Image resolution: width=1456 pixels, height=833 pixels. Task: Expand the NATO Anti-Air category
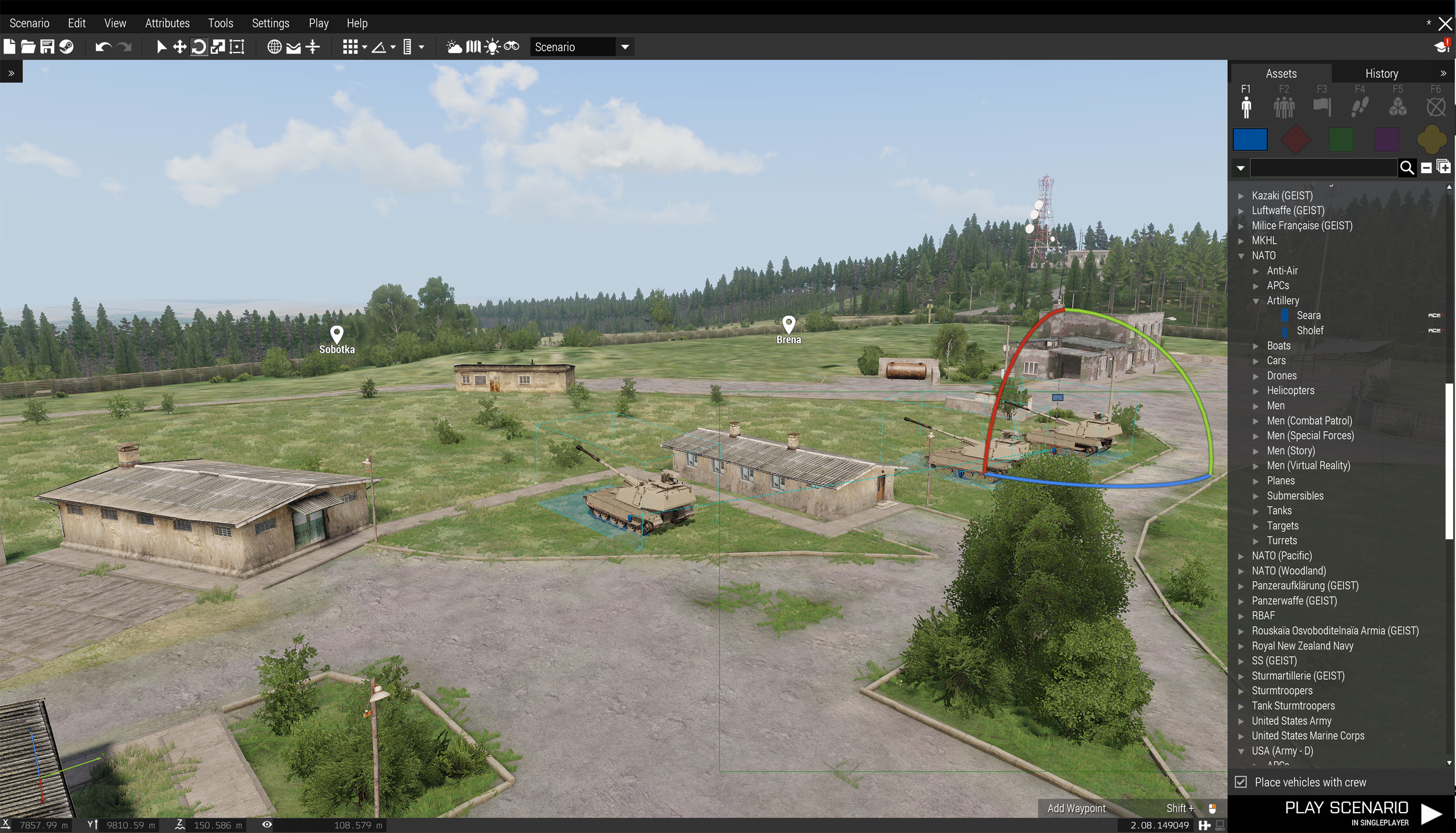tap(1257, 270)
